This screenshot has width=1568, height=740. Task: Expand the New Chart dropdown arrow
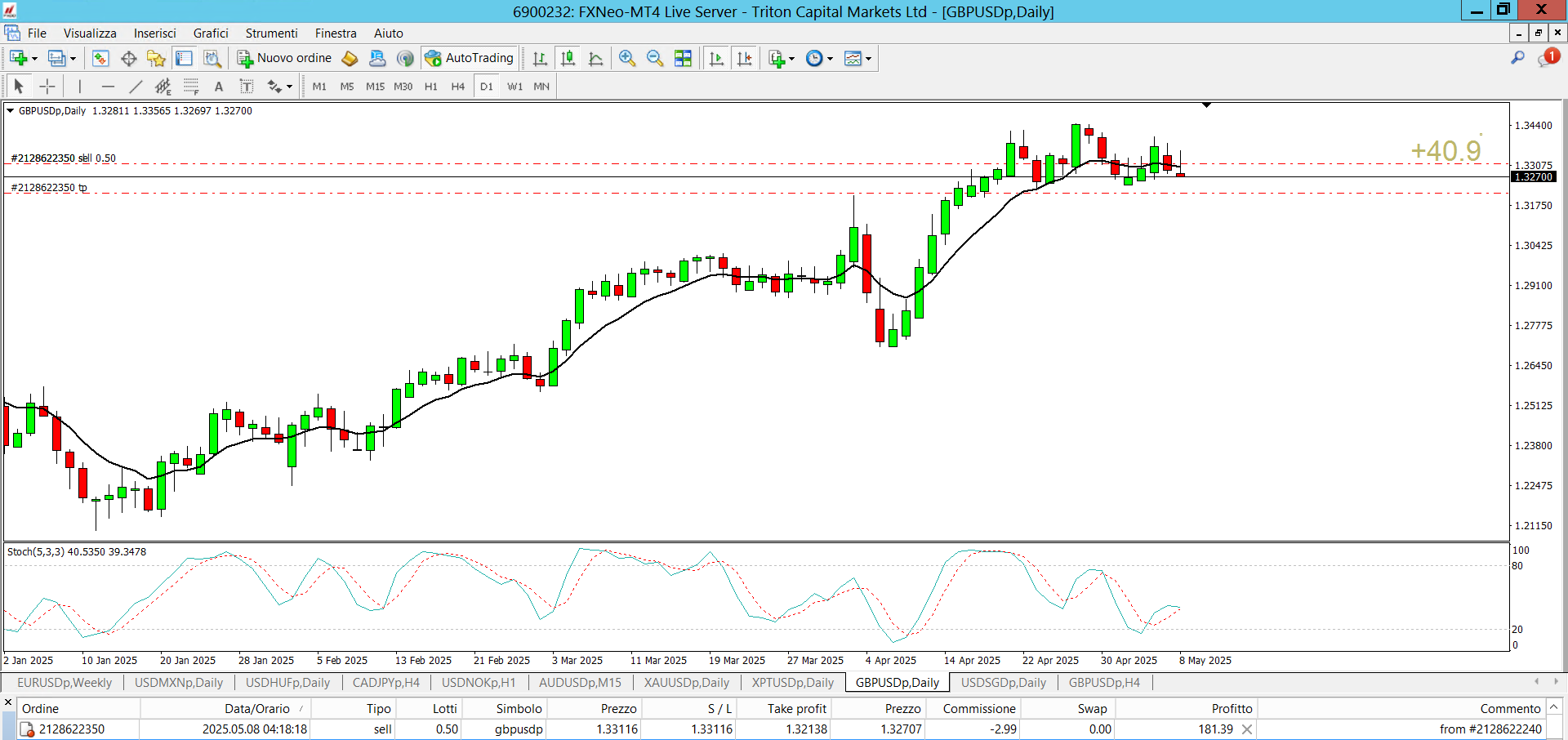point(34,59)
